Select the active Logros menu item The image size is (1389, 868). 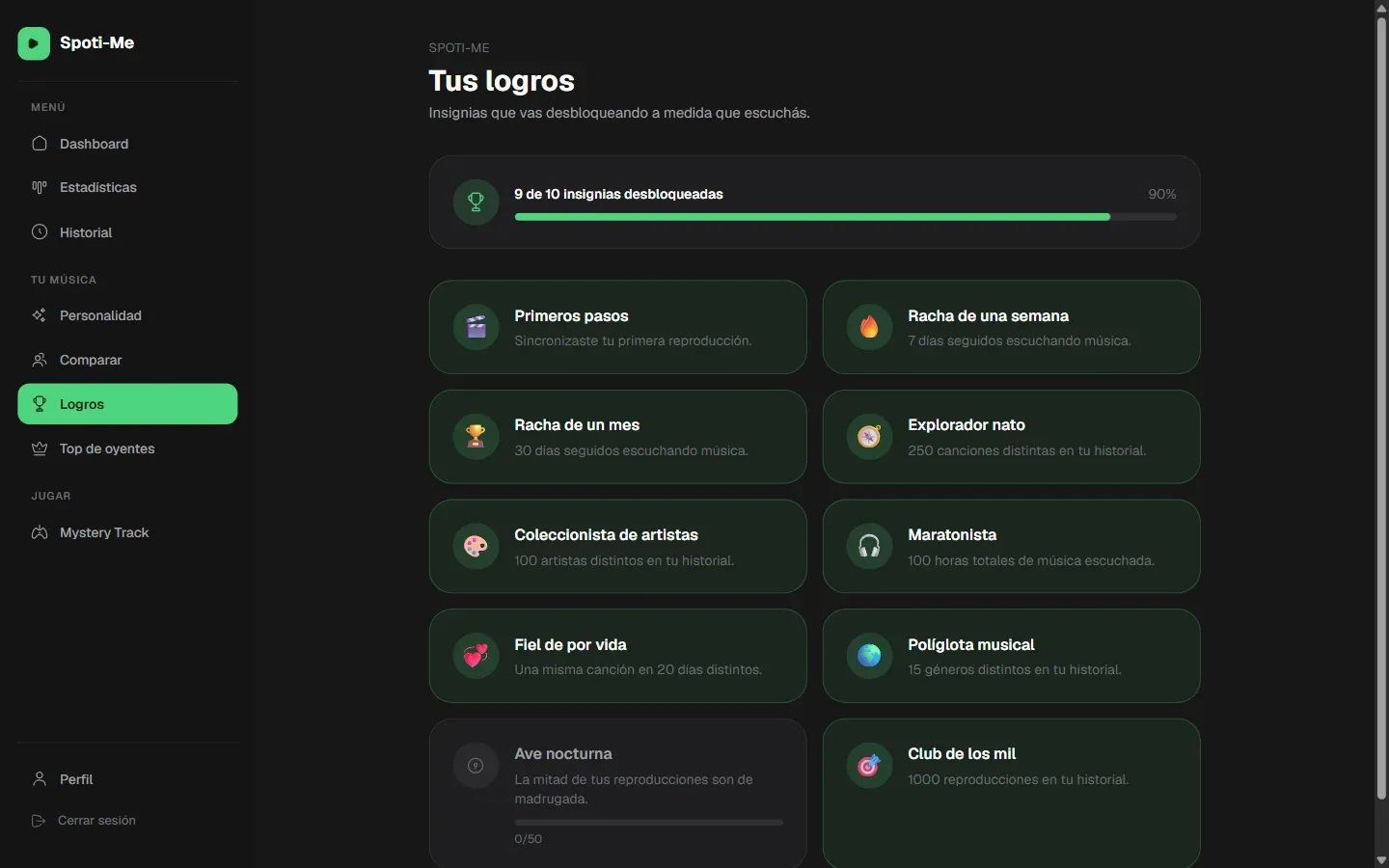click(127, 404)
